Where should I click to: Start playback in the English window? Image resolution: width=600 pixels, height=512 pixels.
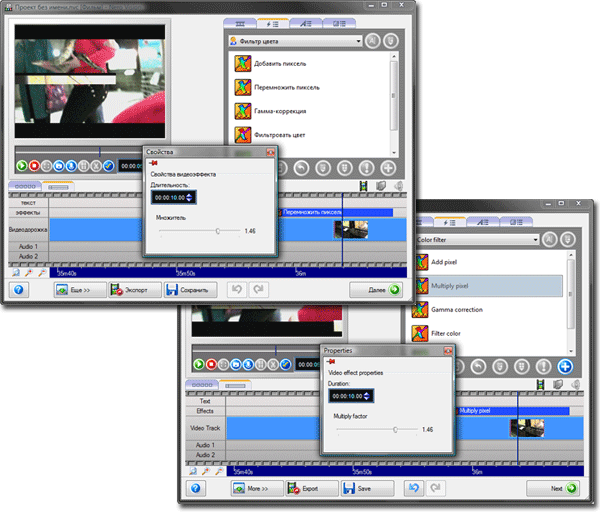(199, 364)
